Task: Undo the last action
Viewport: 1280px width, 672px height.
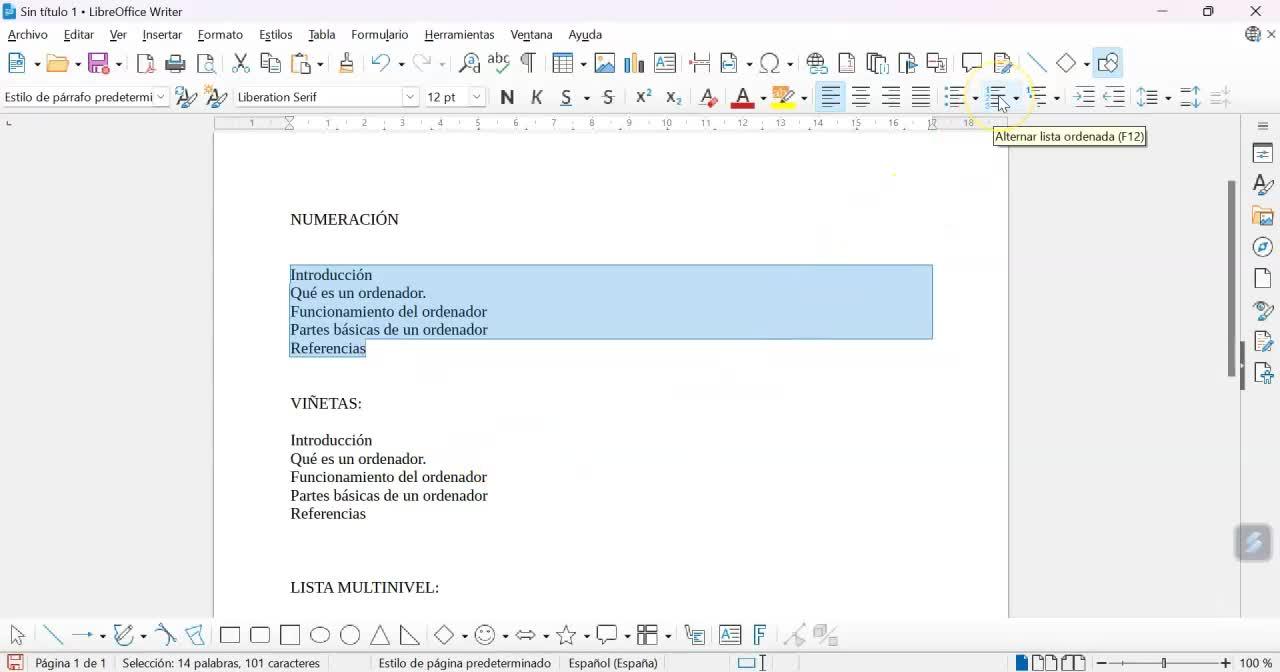Action: [x=381, y=63]
